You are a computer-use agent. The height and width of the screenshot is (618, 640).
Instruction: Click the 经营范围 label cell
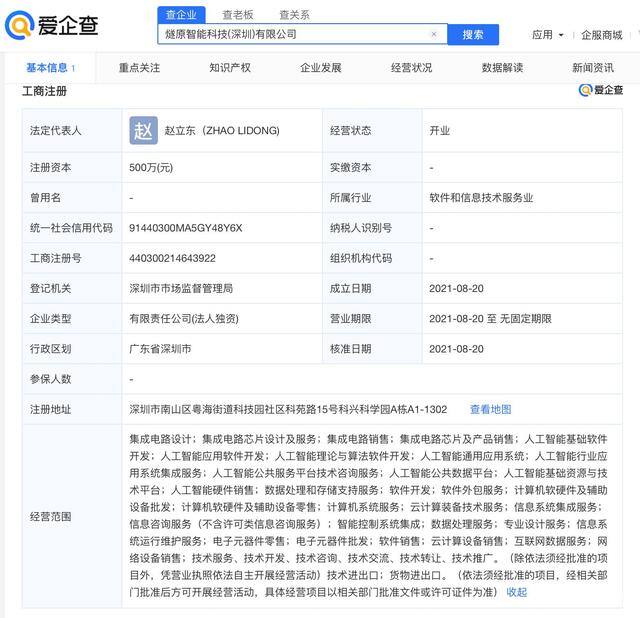[x=72, y=516]
